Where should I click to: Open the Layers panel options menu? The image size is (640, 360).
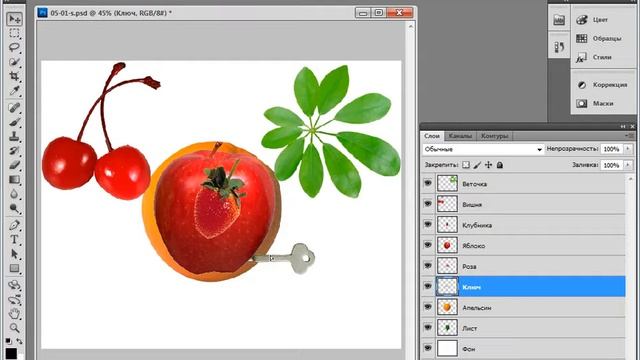point(629,136)
